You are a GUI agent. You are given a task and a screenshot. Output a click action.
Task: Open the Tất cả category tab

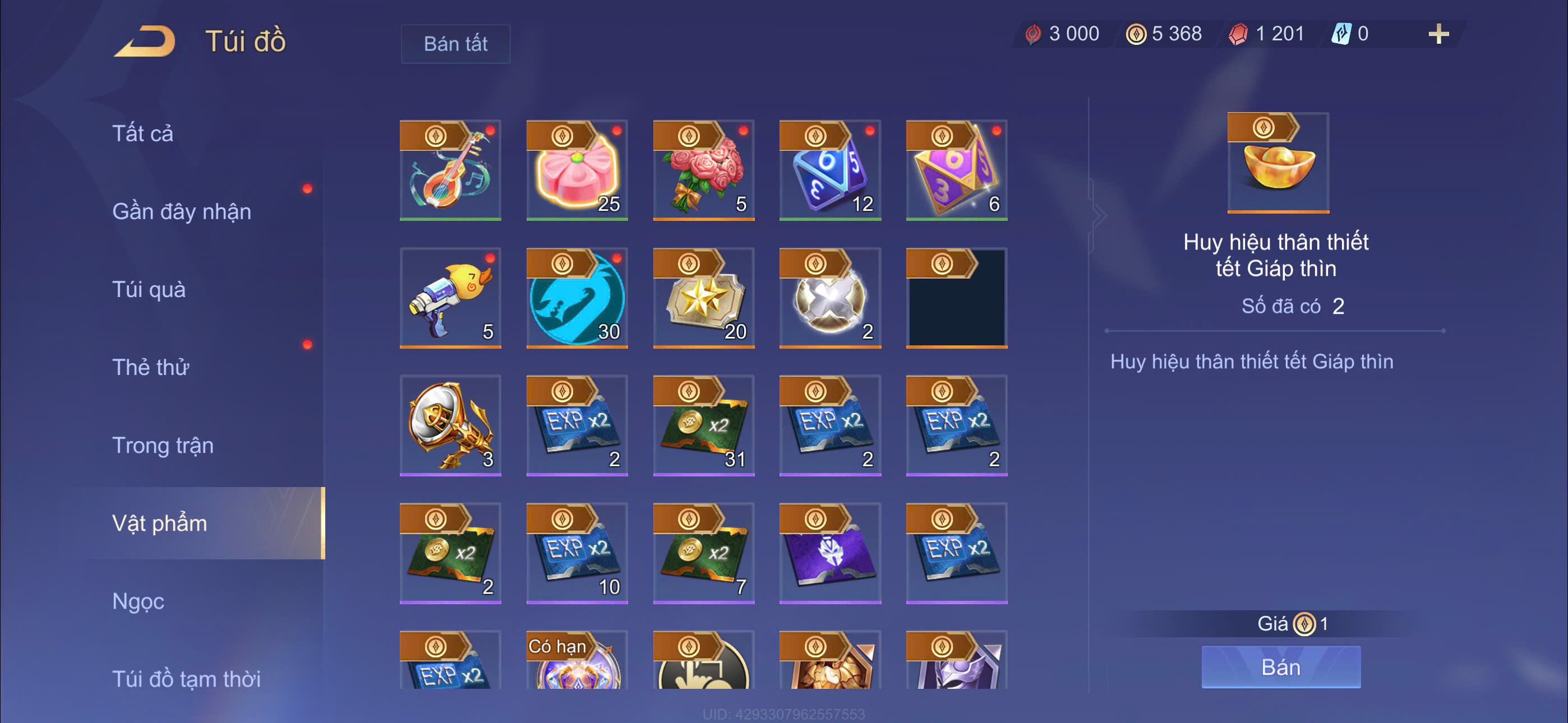click(143, 133)
